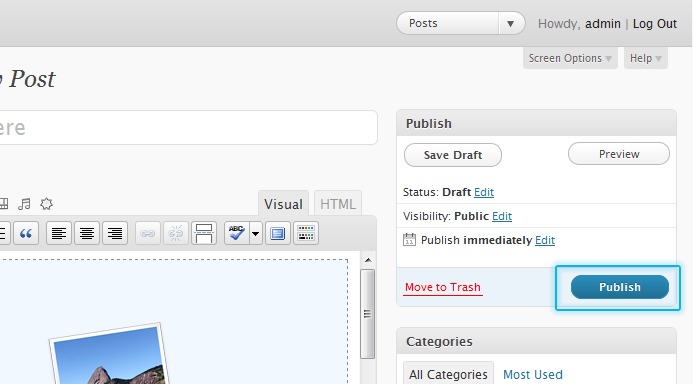Click the calendar icon beside Publish immediately

click(x=409, y=240)
